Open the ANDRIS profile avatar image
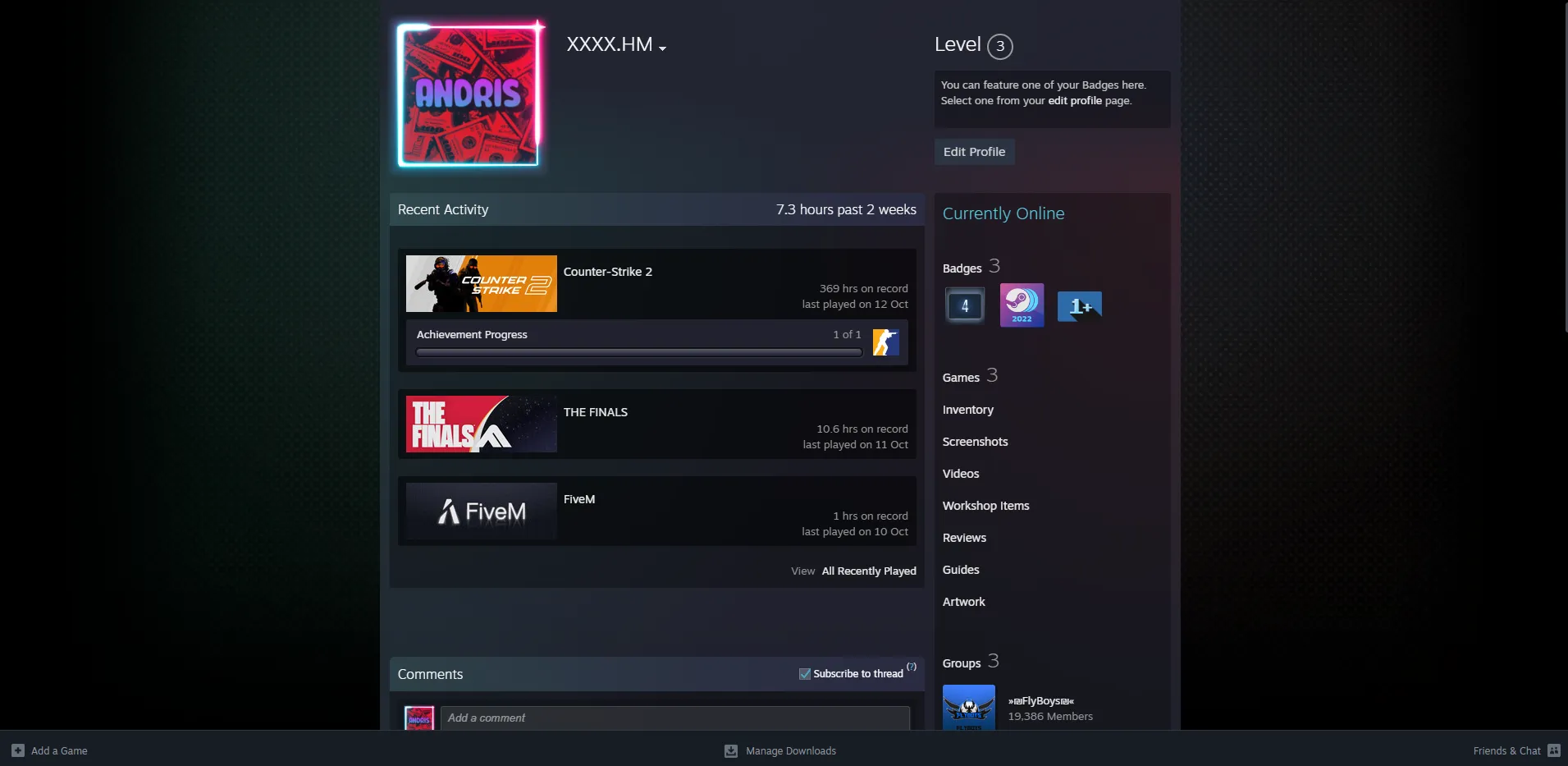Viewport: 1568px width, 766px height. [x=468, y=94]
